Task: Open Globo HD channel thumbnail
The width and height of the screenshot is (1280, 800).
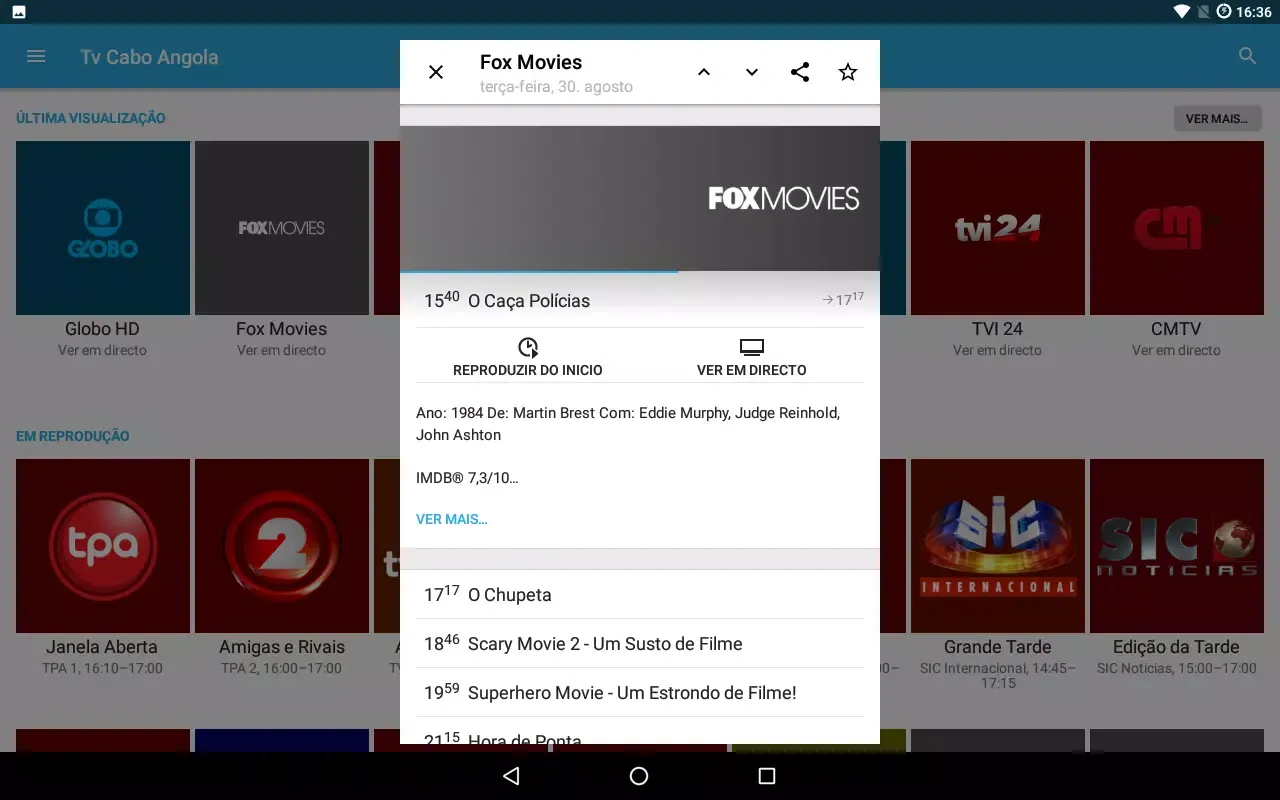Action: 103,228
